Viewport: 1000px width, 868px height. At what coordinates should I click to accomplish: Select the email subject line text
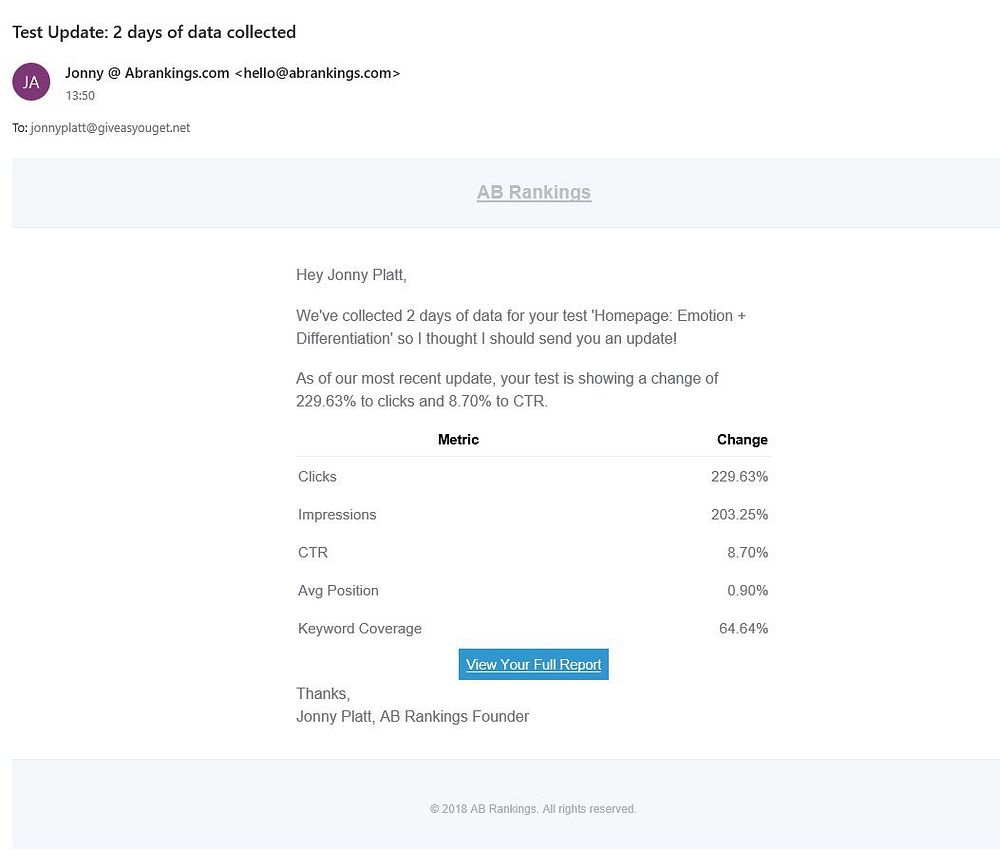tap(154, 32)
